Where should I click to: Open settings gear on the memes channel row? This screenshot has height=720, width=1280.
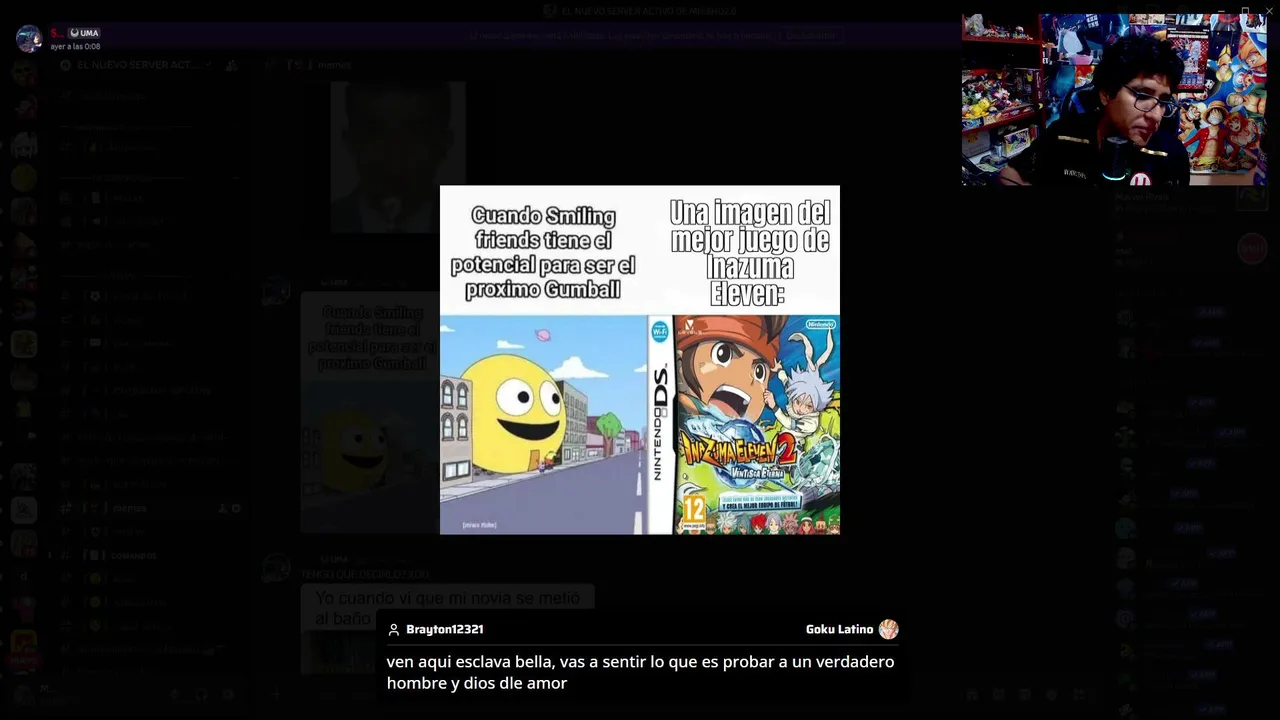[236, 509]
